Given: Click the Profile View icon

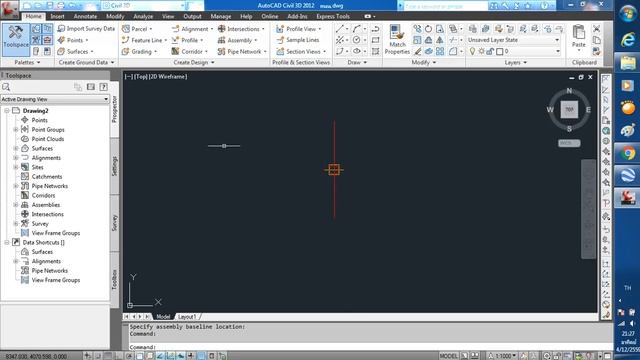Looking at the screenshot, I should pos(280,29).
